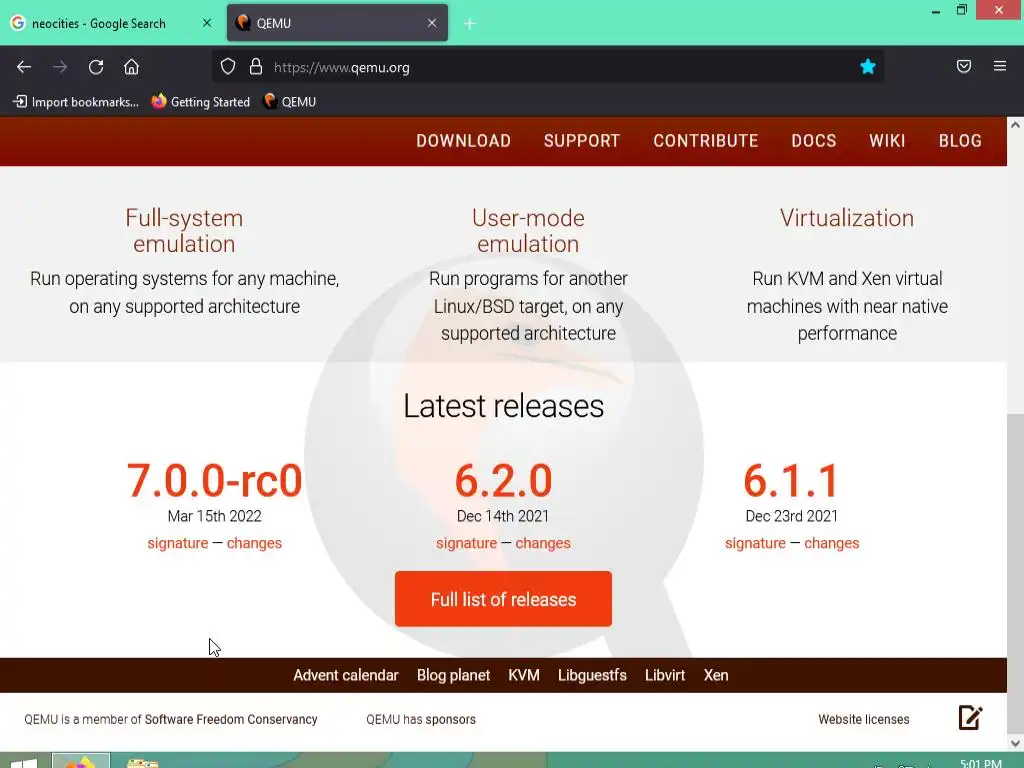1024x768 pixels.
Task: Open the Advent calendar footer link
Action: pyautogui.click(x=345, y=675)
